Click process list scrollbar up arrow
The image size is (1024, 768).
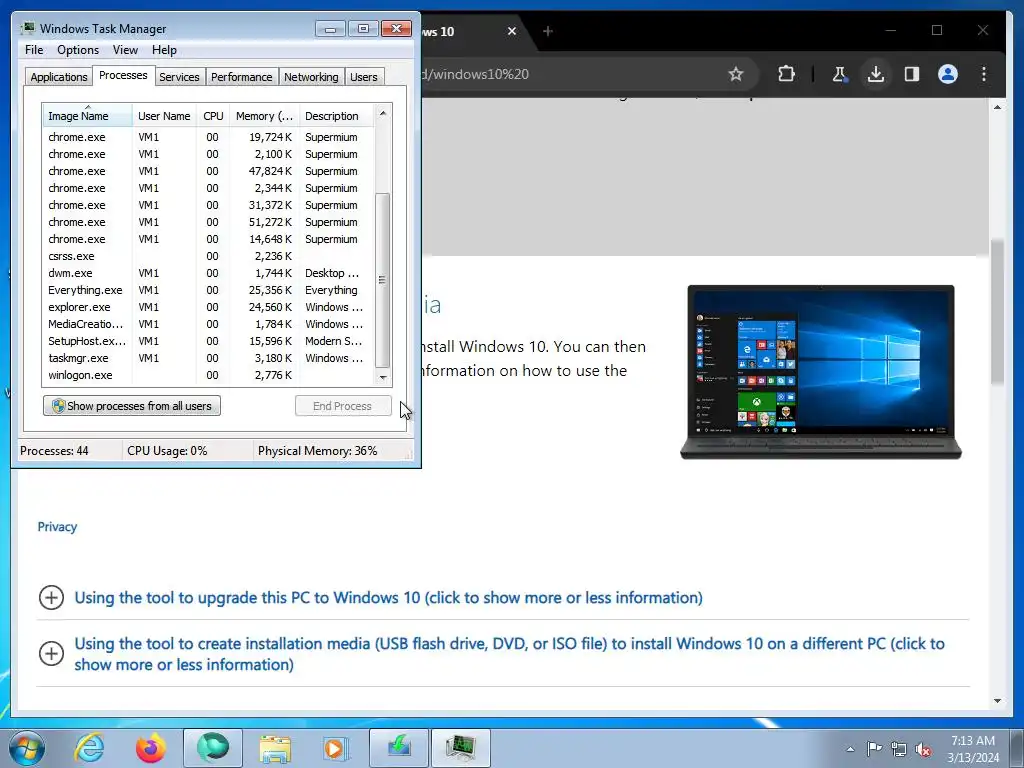pos(383,113)
